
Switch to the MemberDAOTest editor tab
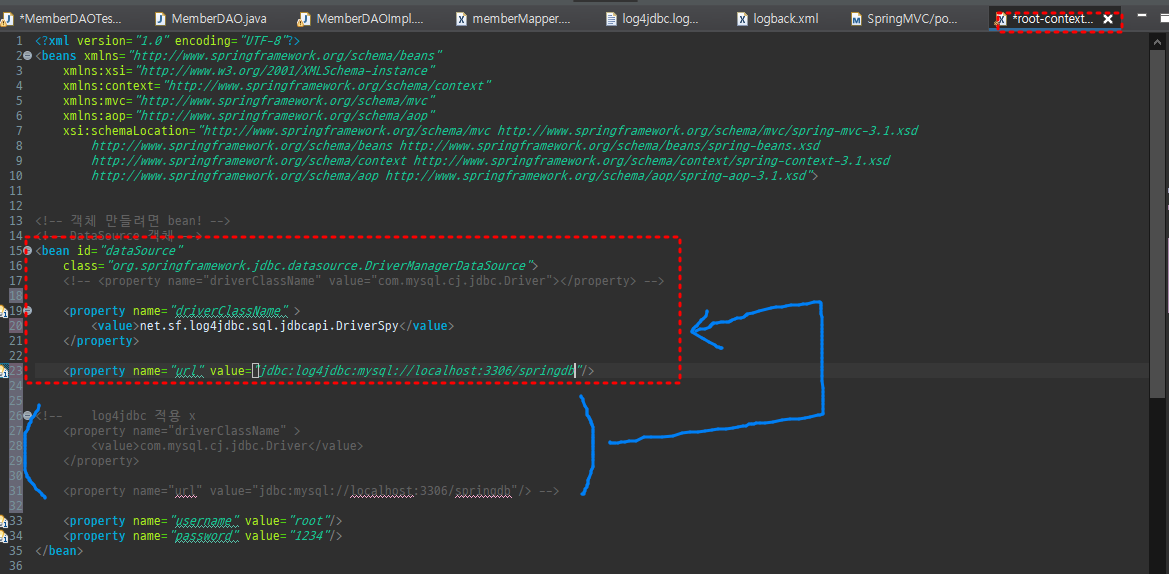[x=63, y=19]
